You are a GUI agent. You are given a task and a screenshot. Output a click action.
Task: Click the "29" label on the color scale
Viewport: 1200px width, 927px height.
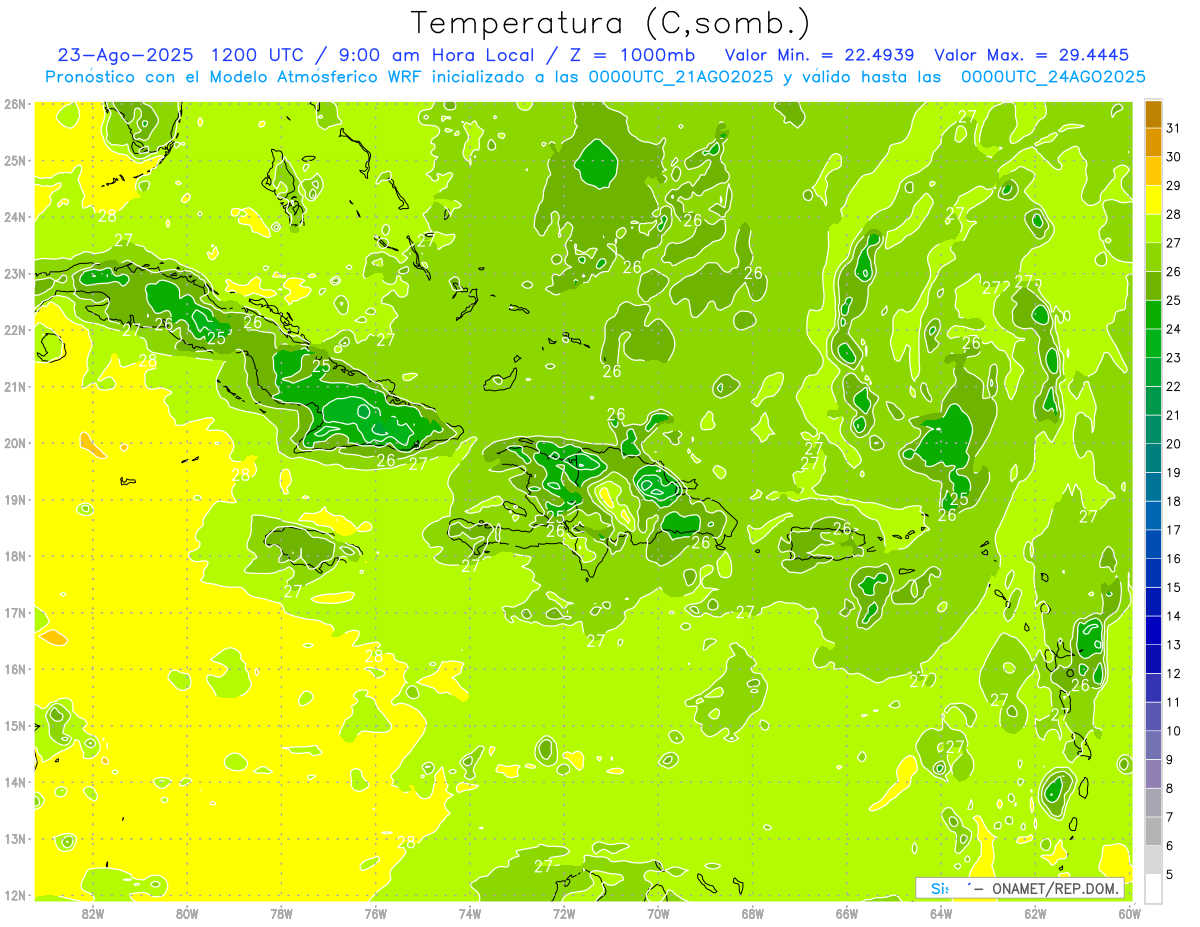tap(1173, 186)
